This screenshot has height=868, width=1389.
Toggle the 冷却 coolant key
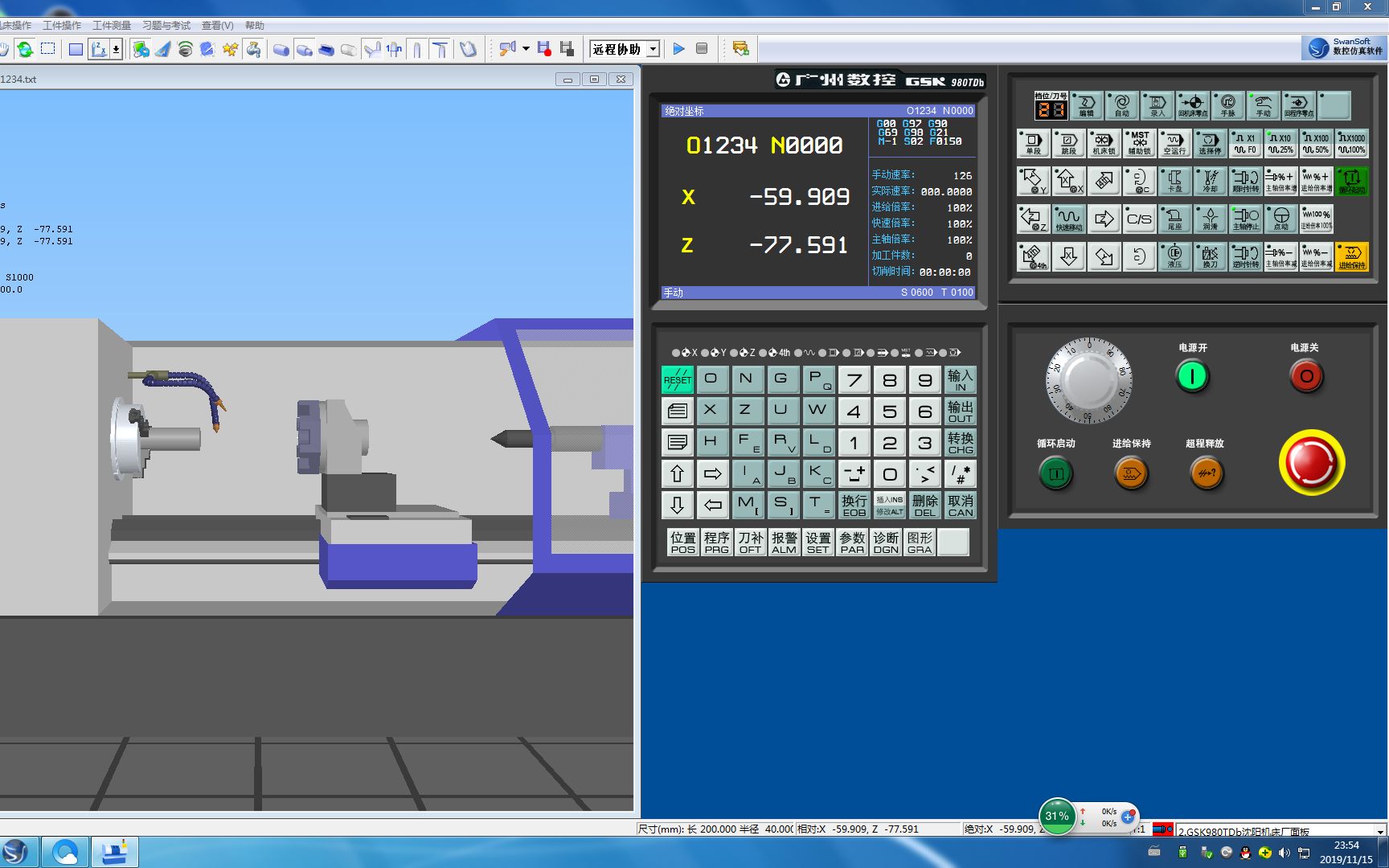click(x=1210, y=181)
